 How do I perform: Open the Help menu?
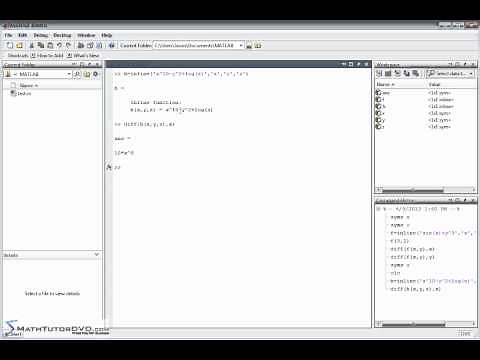pos(107,35)
